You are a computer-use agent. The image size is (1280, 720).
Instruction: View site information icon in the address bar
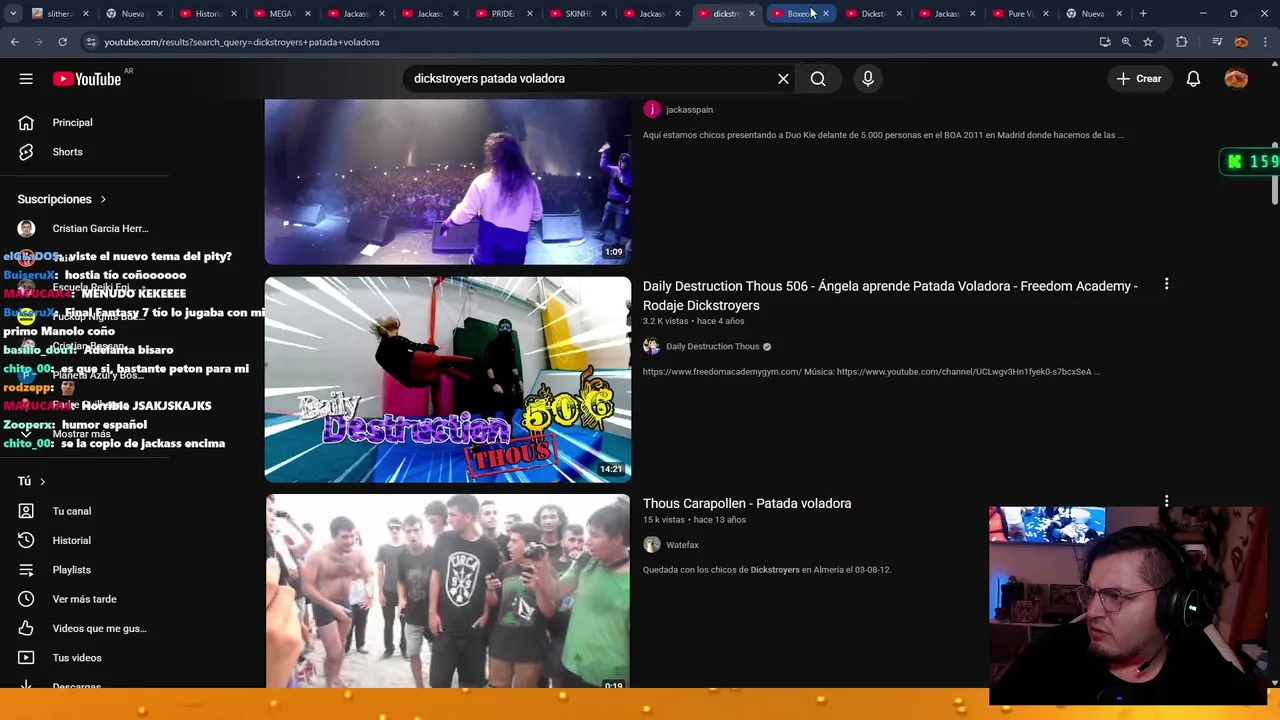[x=91, y=42]
